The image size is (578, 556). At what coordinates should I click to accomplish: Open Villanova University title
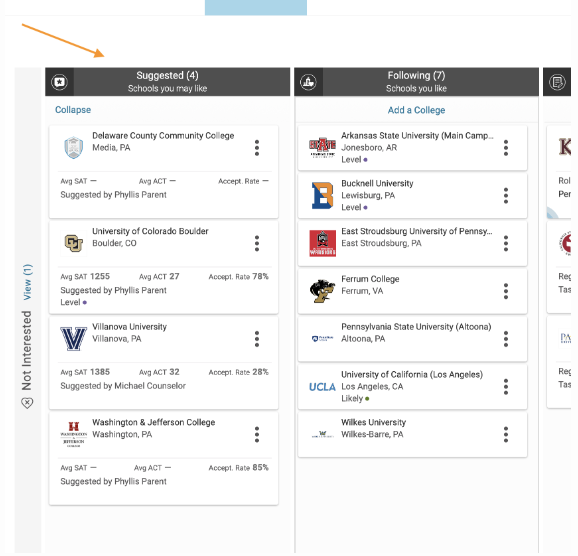[x=129, y=327]
